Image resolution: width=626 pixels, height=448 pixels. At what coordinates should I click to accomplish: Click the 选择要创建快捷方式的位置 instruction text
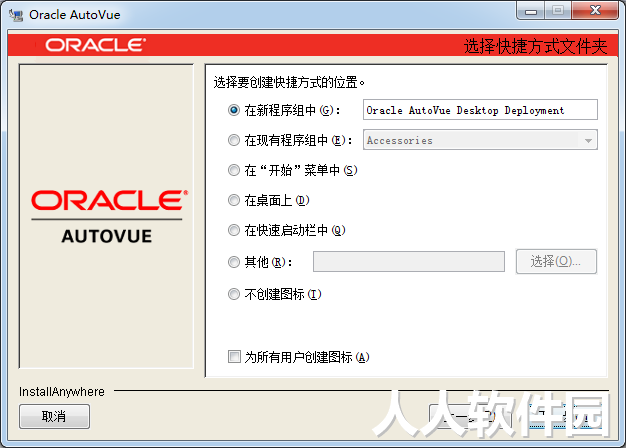289,83
